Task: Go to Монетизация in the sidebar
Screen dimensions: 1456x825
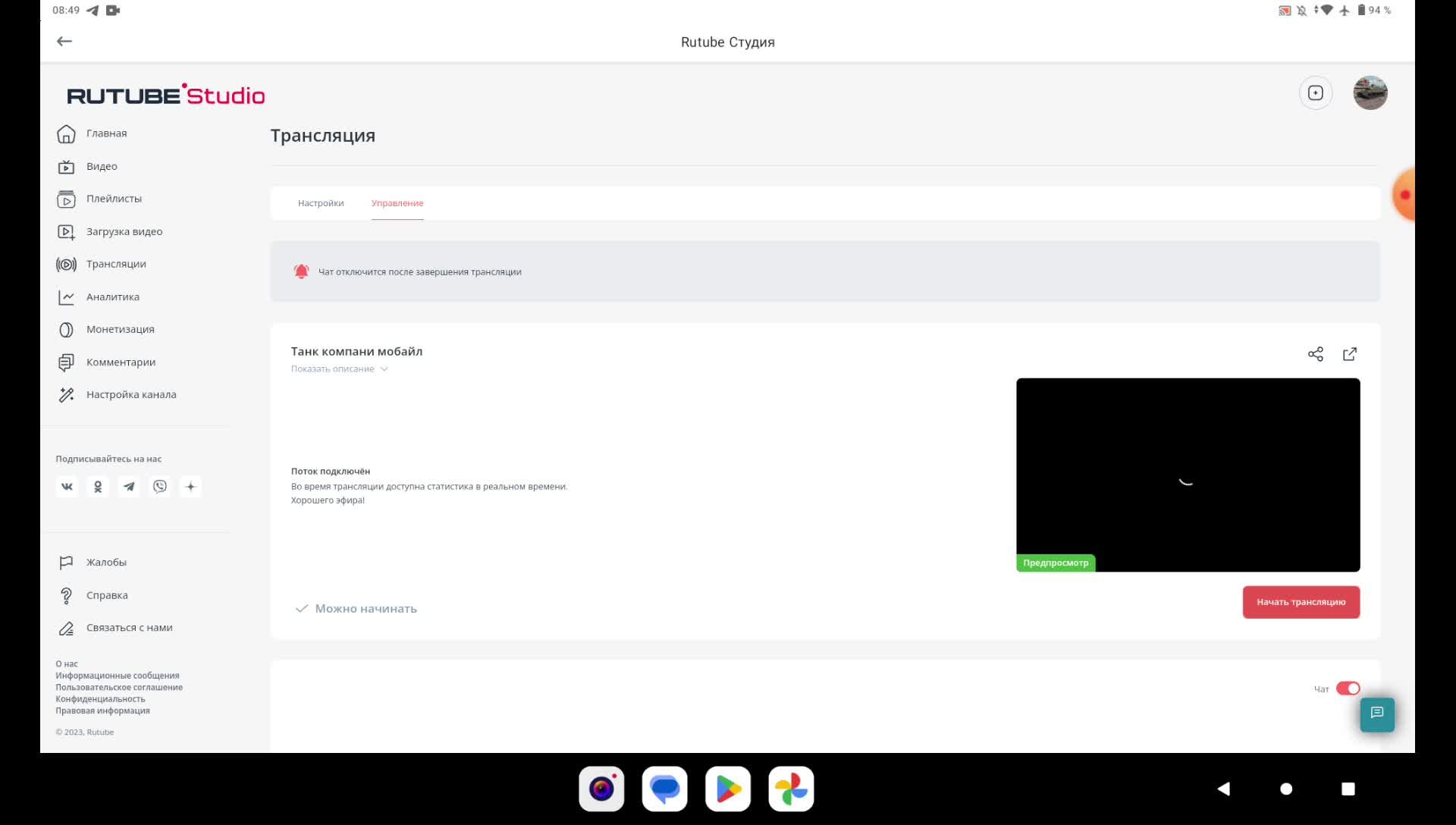Action: tap(120, 330)
